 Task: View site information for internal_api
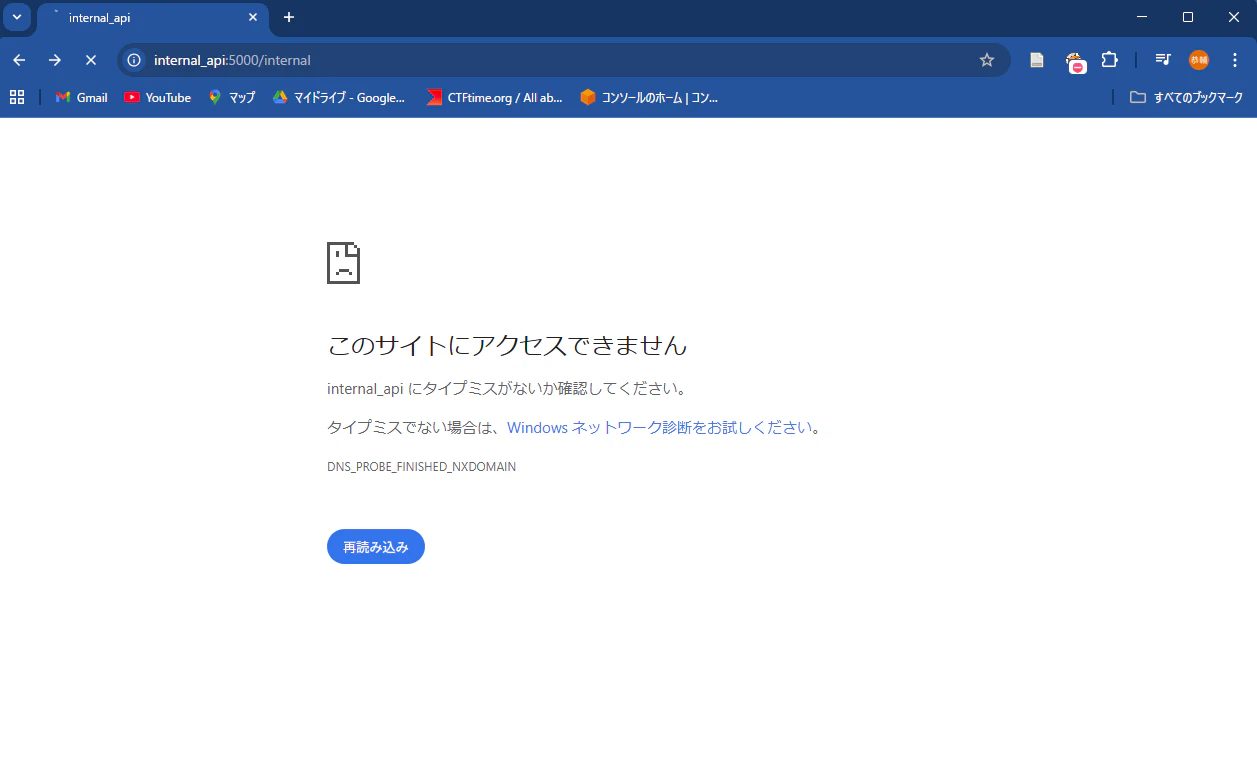[134, 60]
